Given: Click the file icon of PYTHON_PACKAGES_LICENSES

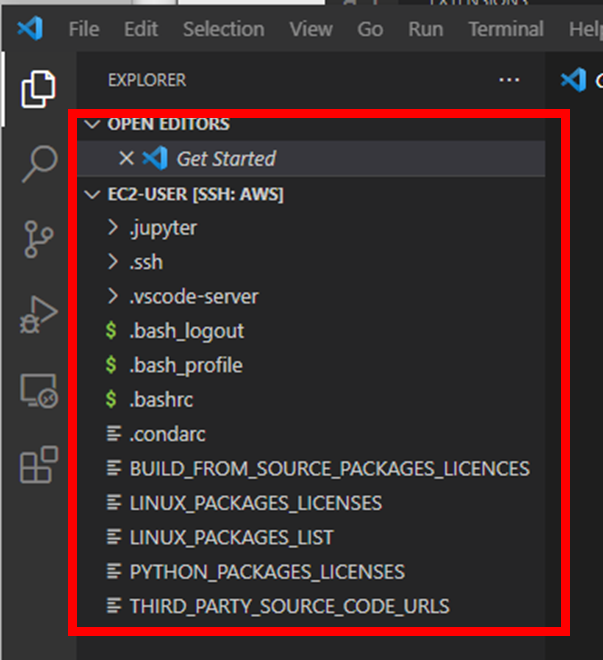Looking at the screenshot, I should 114,572.
